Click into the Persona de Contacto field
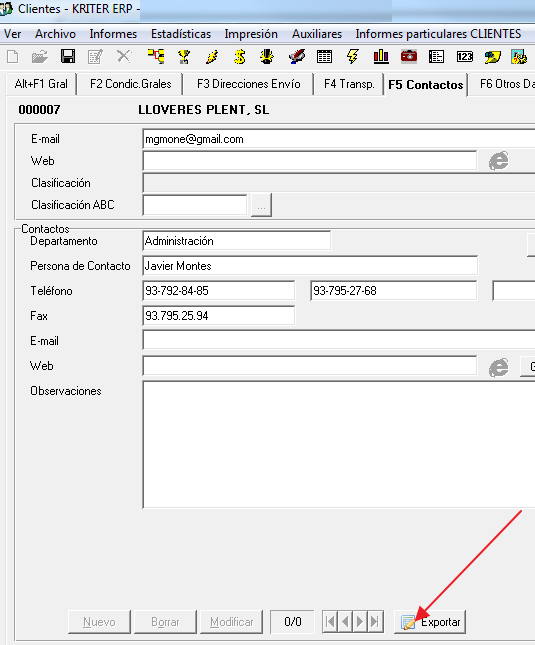 tap(310, 266)
